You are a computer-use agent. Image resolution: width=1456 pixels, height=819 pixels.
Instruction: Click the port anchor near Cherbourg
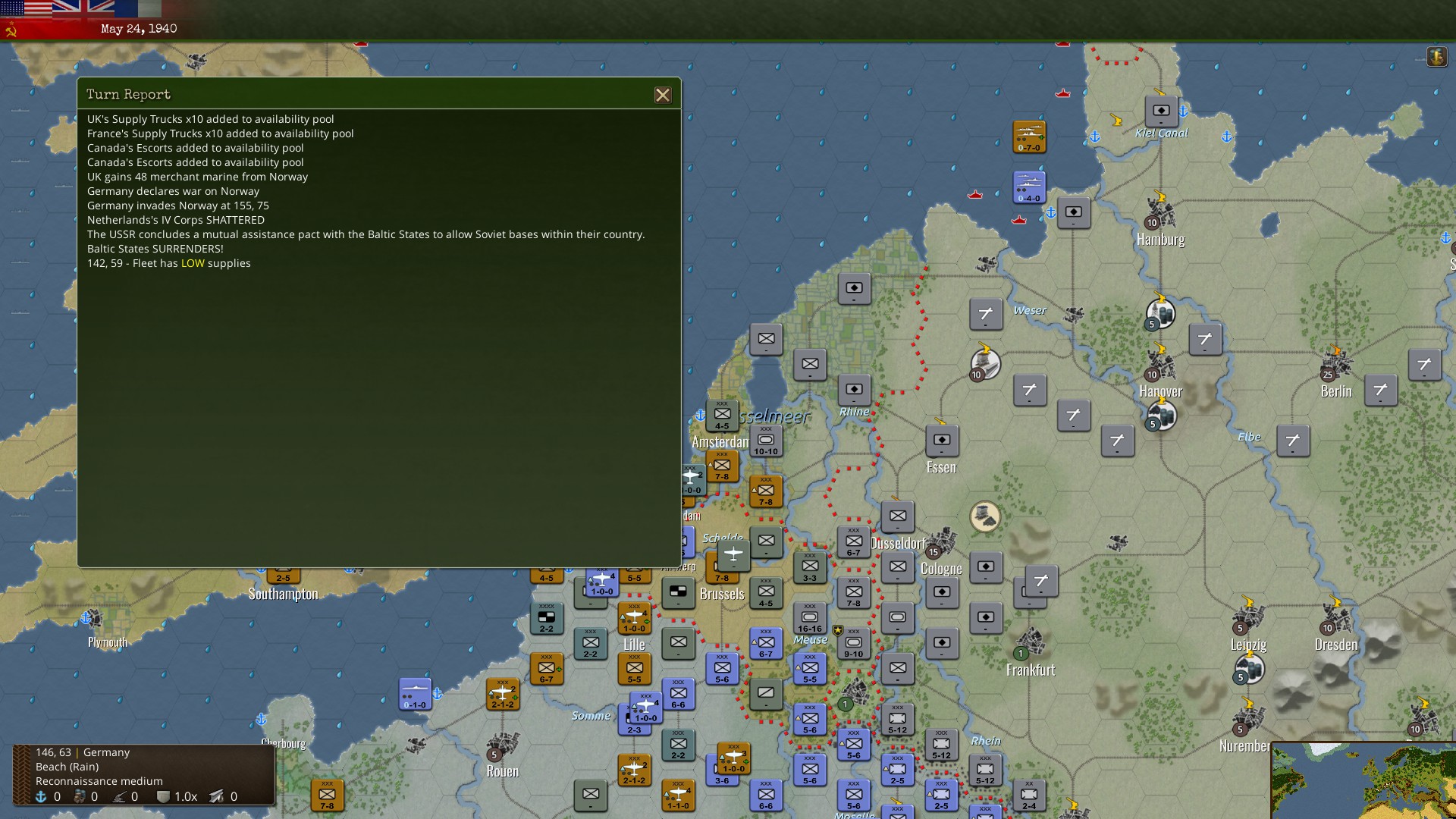coord(261,719)
